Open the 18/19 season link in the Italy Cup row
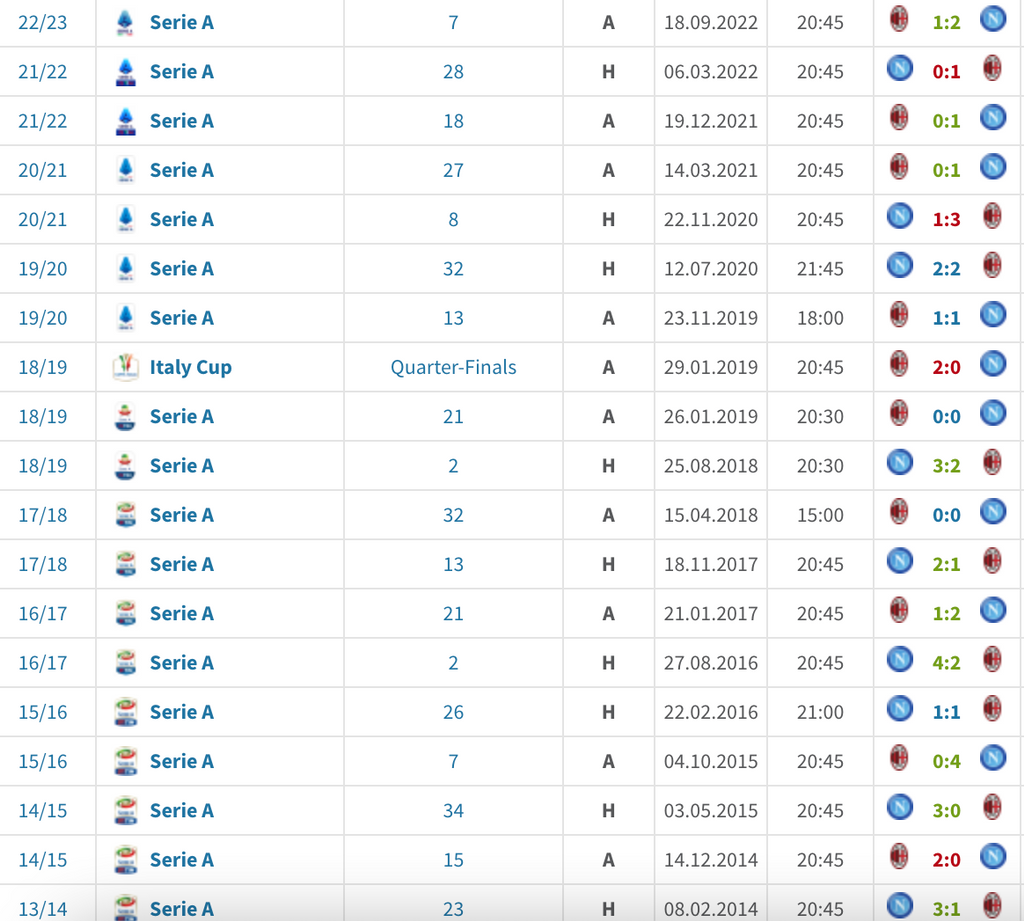The height and width of the screenshot is (921, 1024). (42, 368)
